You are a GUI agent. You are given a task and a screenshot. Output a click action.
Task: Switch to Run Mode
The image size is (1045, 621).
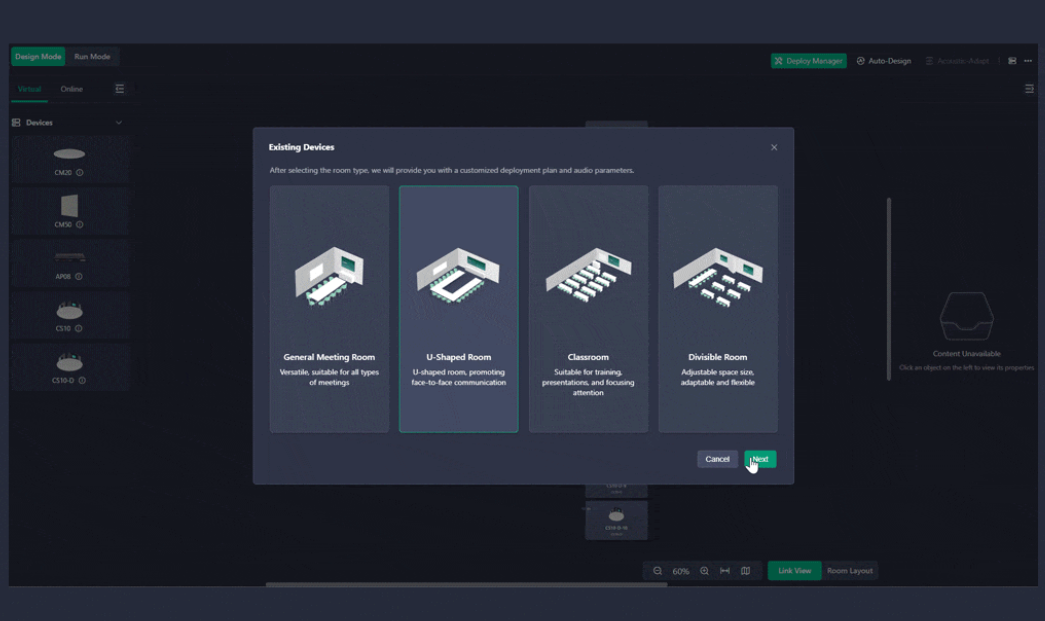tap(92, 57)
